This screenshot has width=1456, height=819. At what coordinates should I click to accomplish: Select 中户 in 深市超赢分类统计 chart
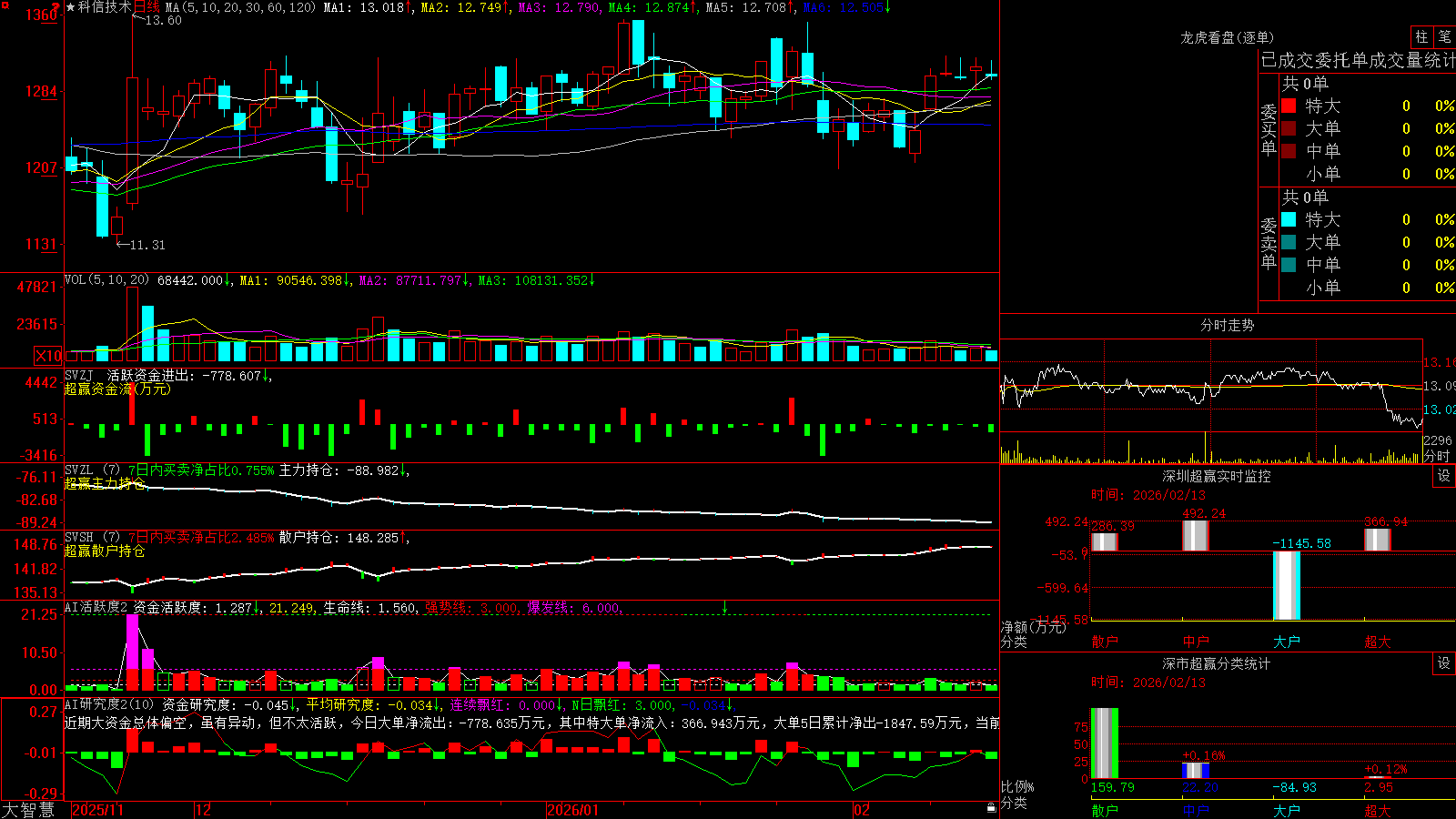pyautogui.click(x=1196, y=810)
